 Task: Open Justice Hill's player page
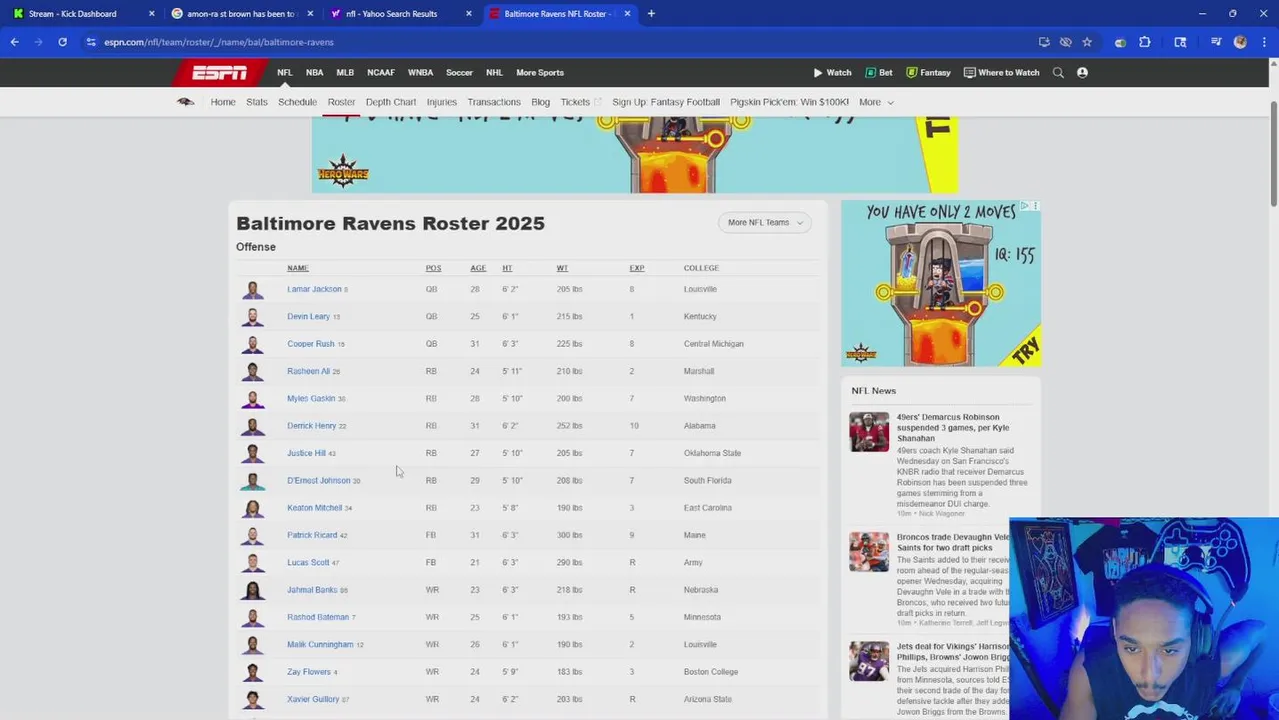pyautogui.click(x=306, y=453)
